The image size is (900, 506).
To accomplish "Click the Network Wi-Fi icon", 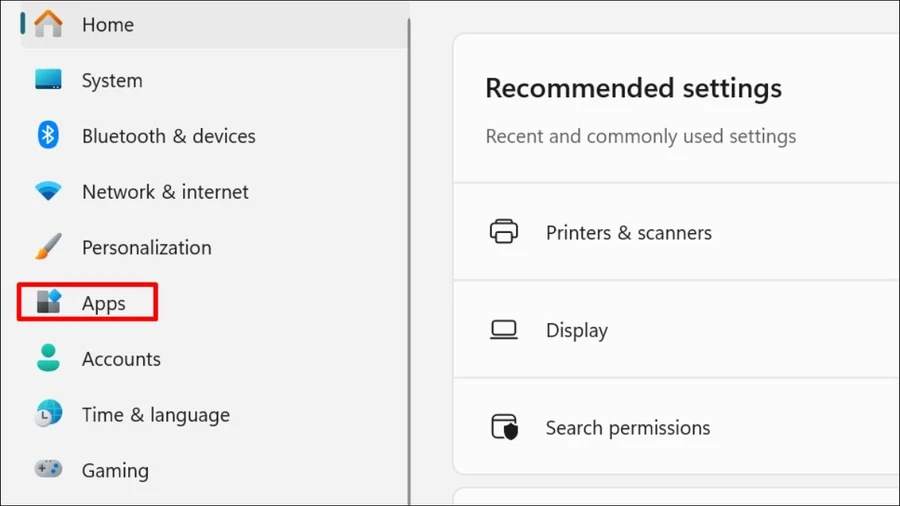I will (x=48, y=190).
